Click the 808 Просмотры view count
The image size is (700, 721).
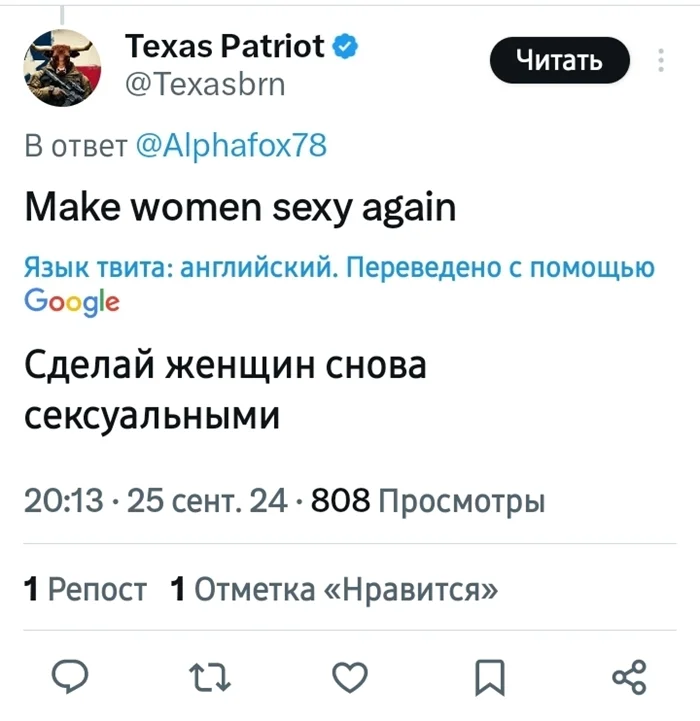428,500
